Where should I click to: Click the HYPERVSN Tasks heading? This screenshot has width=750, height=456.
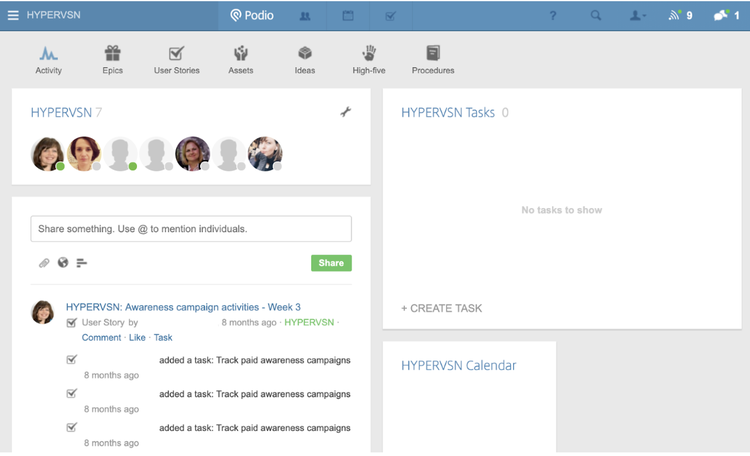pos(448,112)
